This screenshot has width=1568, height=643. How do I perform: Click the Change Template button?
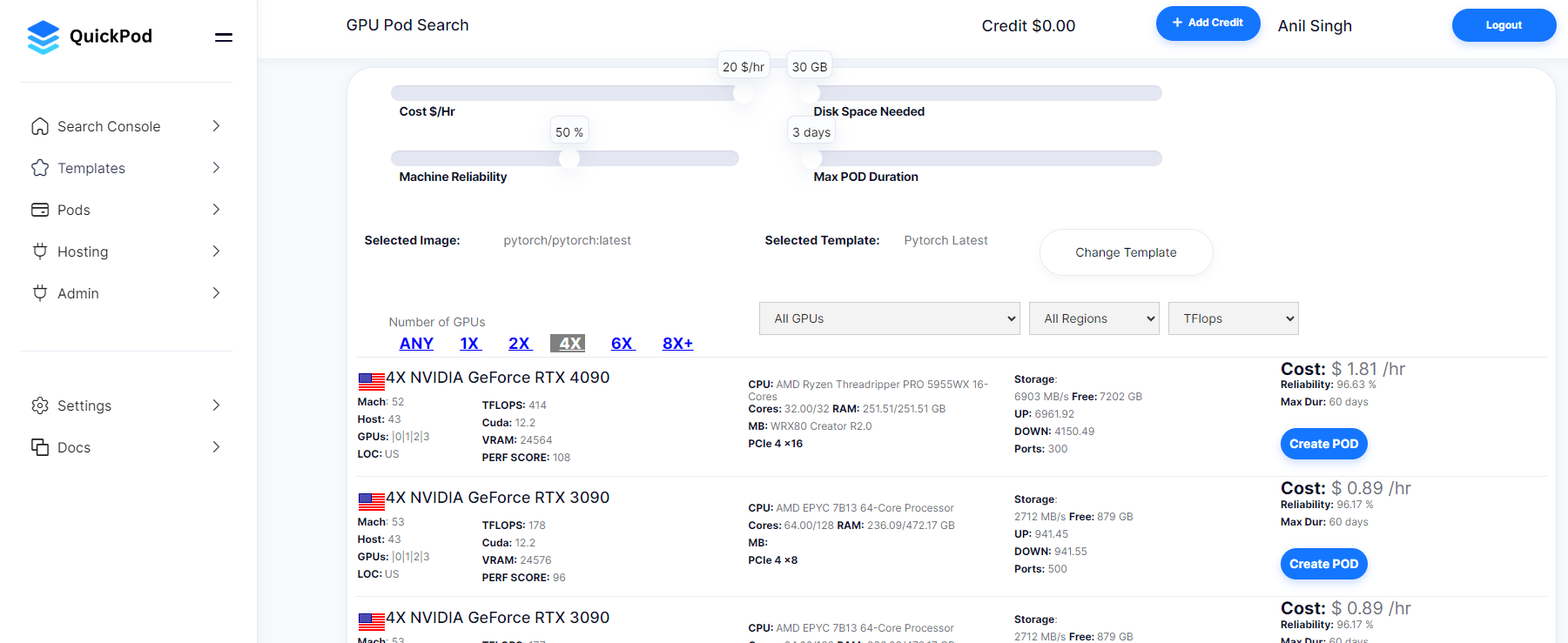(x=1126, y=252)
